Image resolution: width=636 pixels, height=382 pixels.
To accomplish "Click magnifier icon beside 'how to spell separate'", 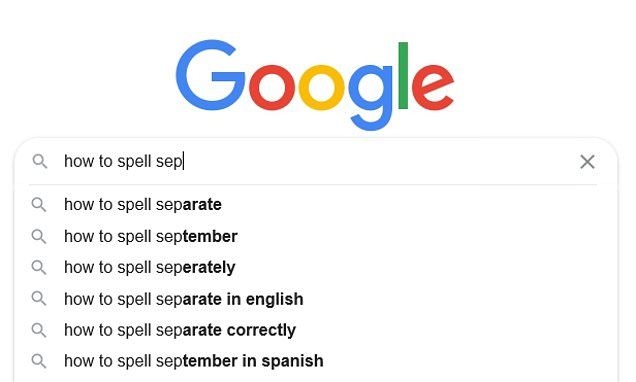I will [39, 204].
